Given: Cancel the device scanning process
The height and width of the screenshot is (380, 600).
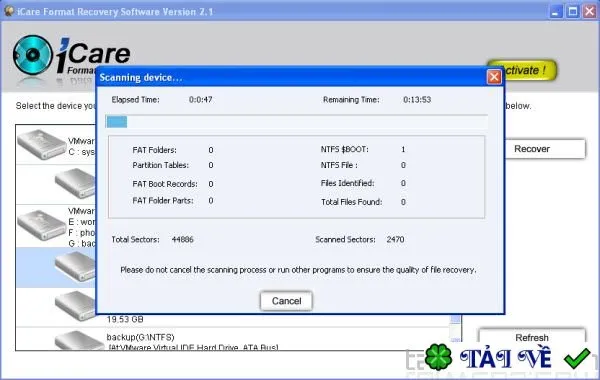Looking at the screenshot, I should [x=286, y=301].
